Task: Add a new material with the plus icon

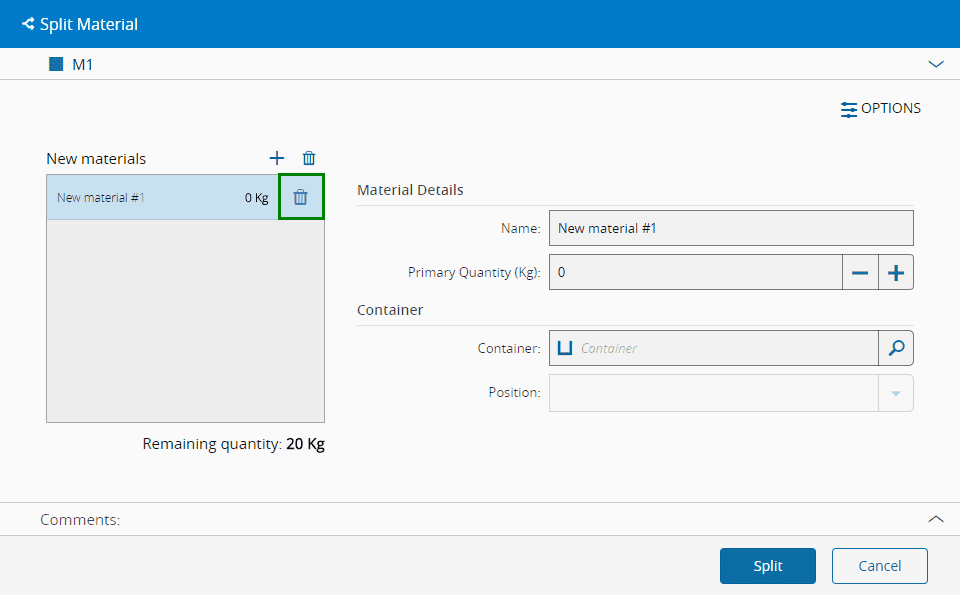Action: click(x=277, y=158)
